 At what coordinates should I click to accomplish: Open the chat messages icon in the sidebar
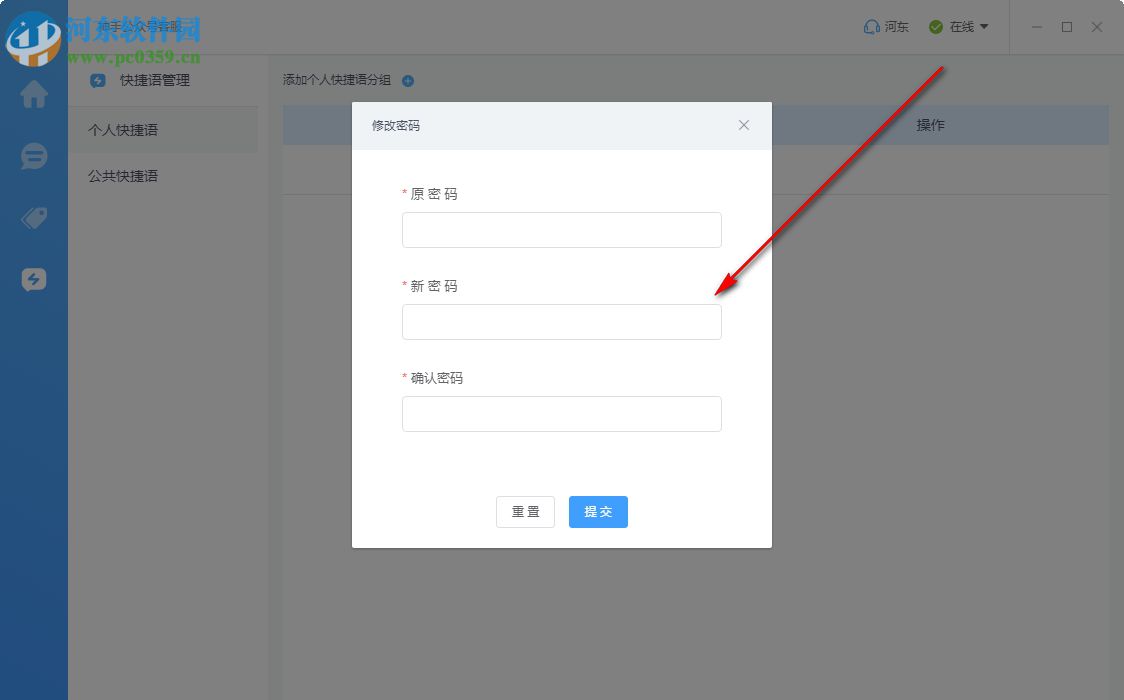click(34, 156)
